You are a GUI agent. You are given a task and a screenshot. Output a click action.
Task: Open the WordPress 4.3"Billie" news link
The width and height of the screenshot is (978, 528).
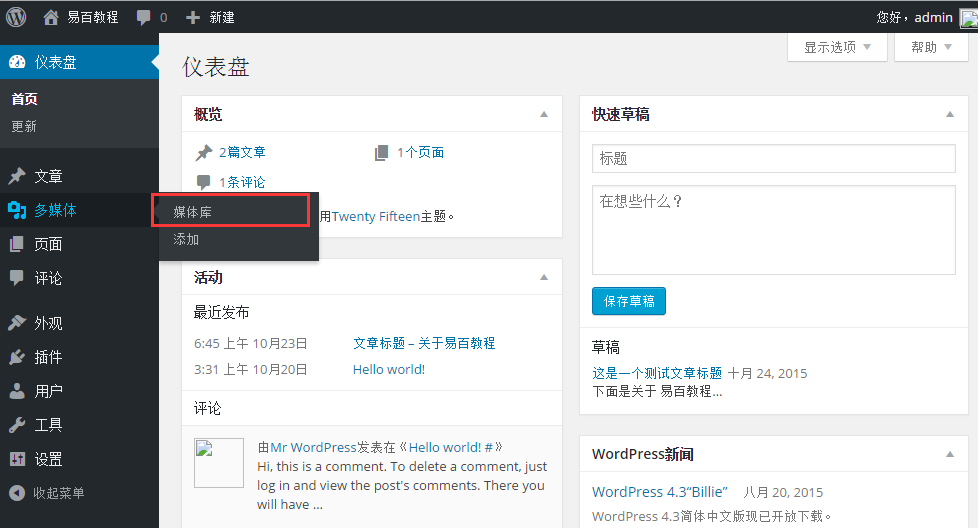(660, 492)
